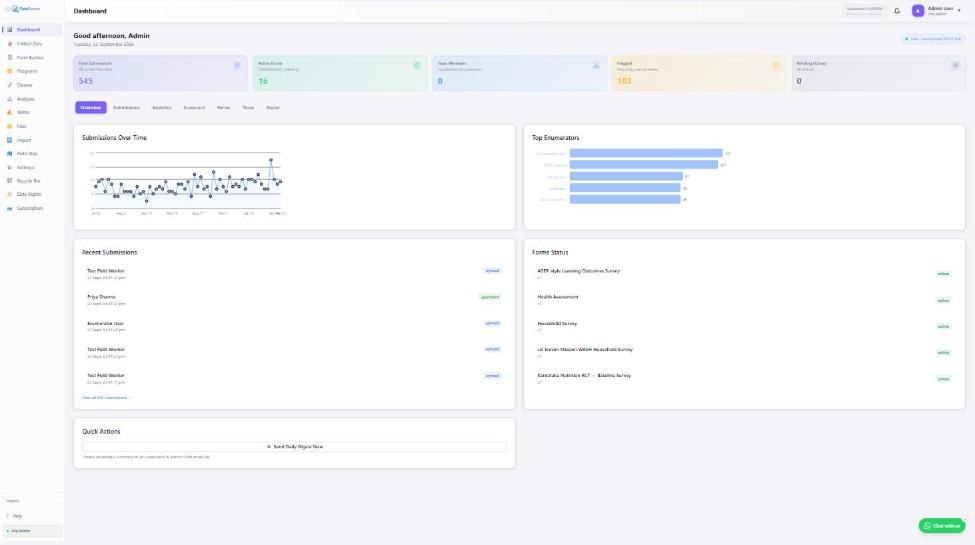Switch to the Submissions tab

coord(126,108)
